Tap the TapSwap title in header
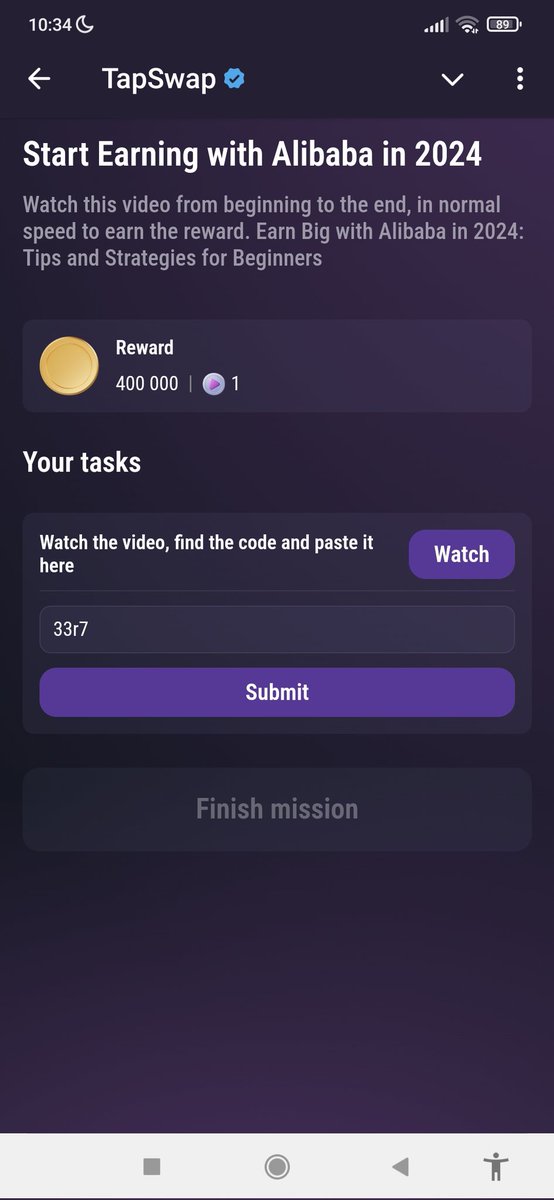The height and width of the screenshot is (1200, 554). 159,80
